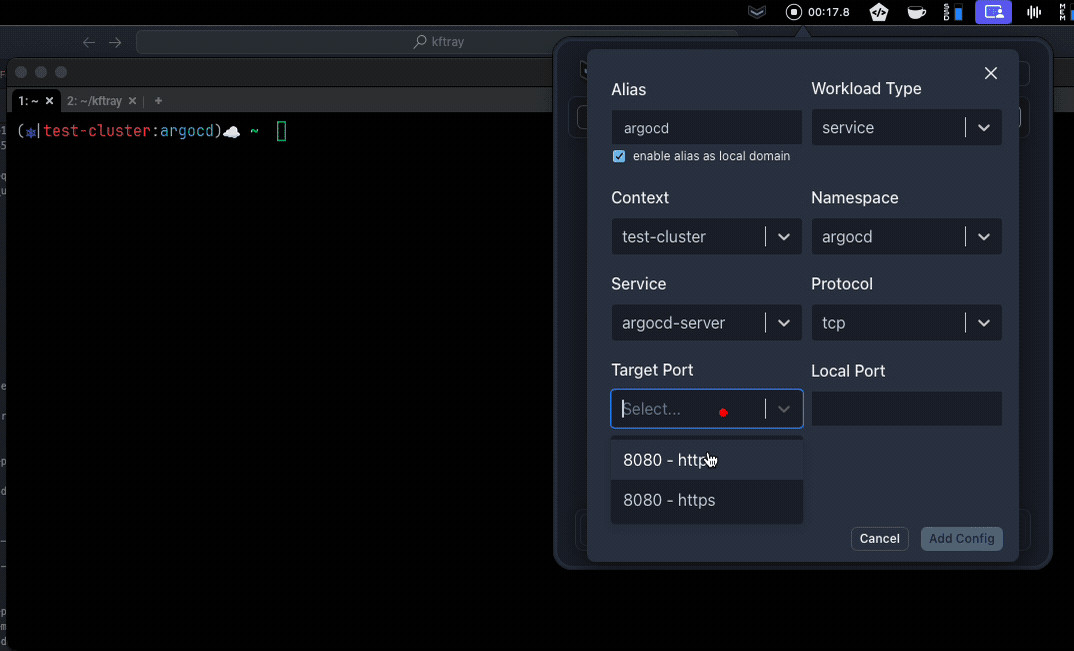Collapse the Target Port select dropdown
This screenshot has height=651, width=1074.
(x=784, y=409)
